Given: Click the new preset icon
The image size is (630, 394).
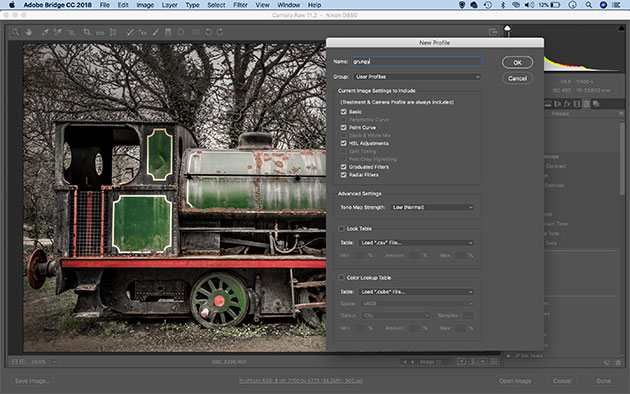Looking at the screenshot, I should coord(607,362).
